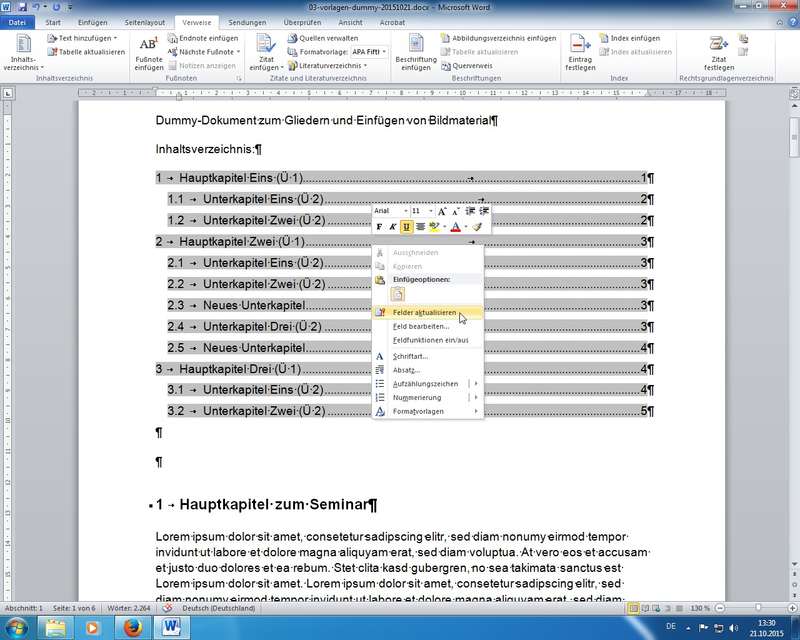Viewport: 800px width, 640px height.
Task: Choose Feld bearbeiten... in context menu
Action: tap(428, 326)
